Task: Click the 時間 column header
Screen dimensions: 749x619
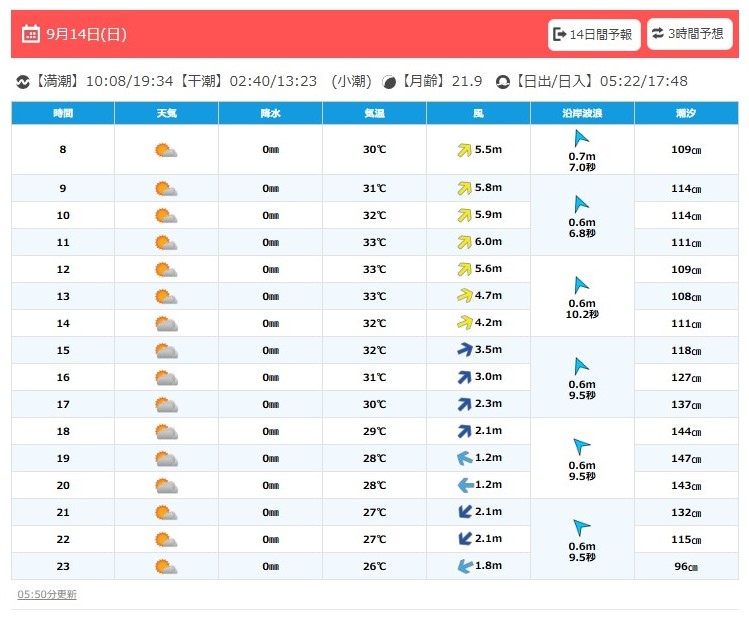Action: click(63, 113)
